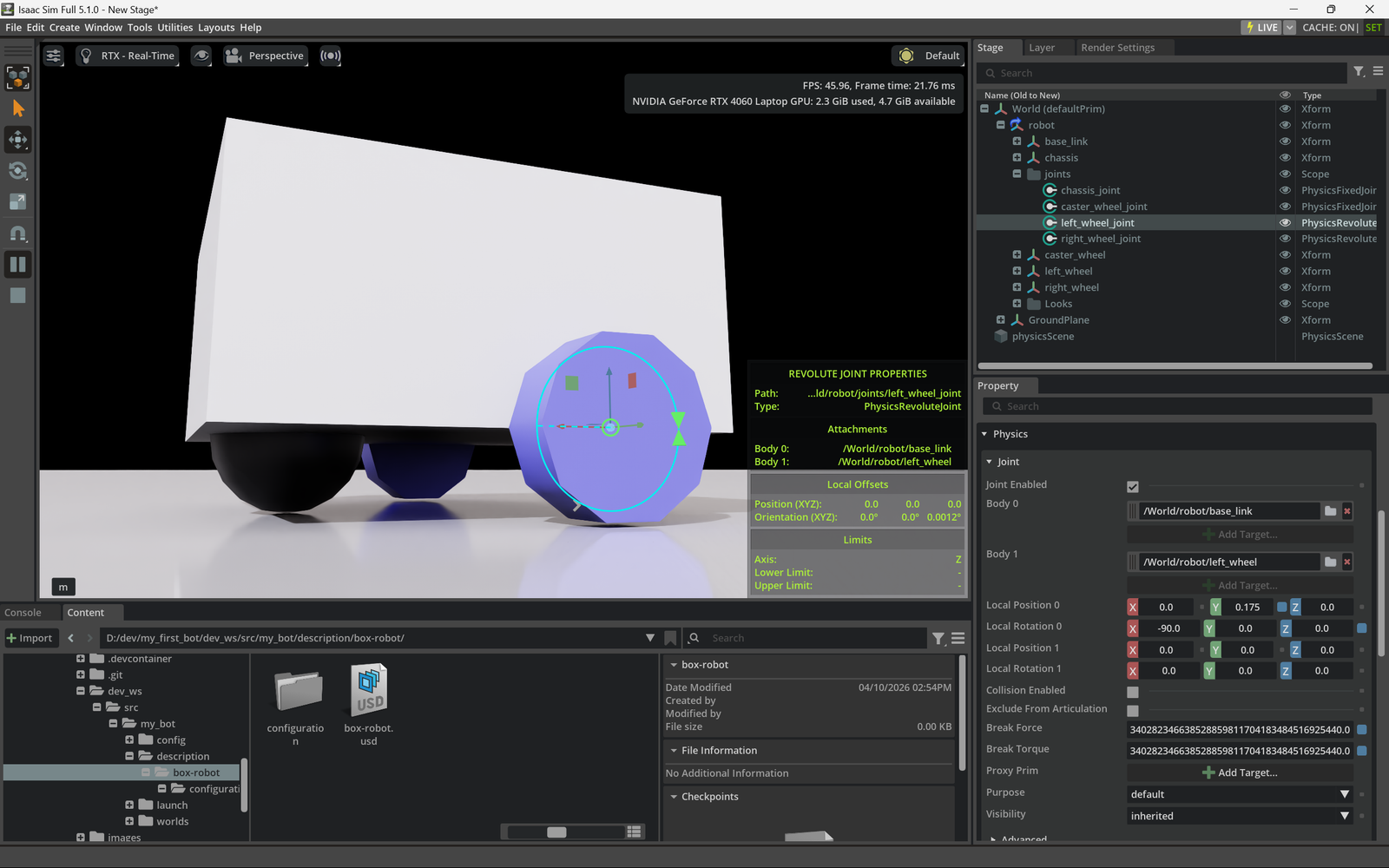
Task: Select the Scale tool in left toolbar
Action: (17, 202)
